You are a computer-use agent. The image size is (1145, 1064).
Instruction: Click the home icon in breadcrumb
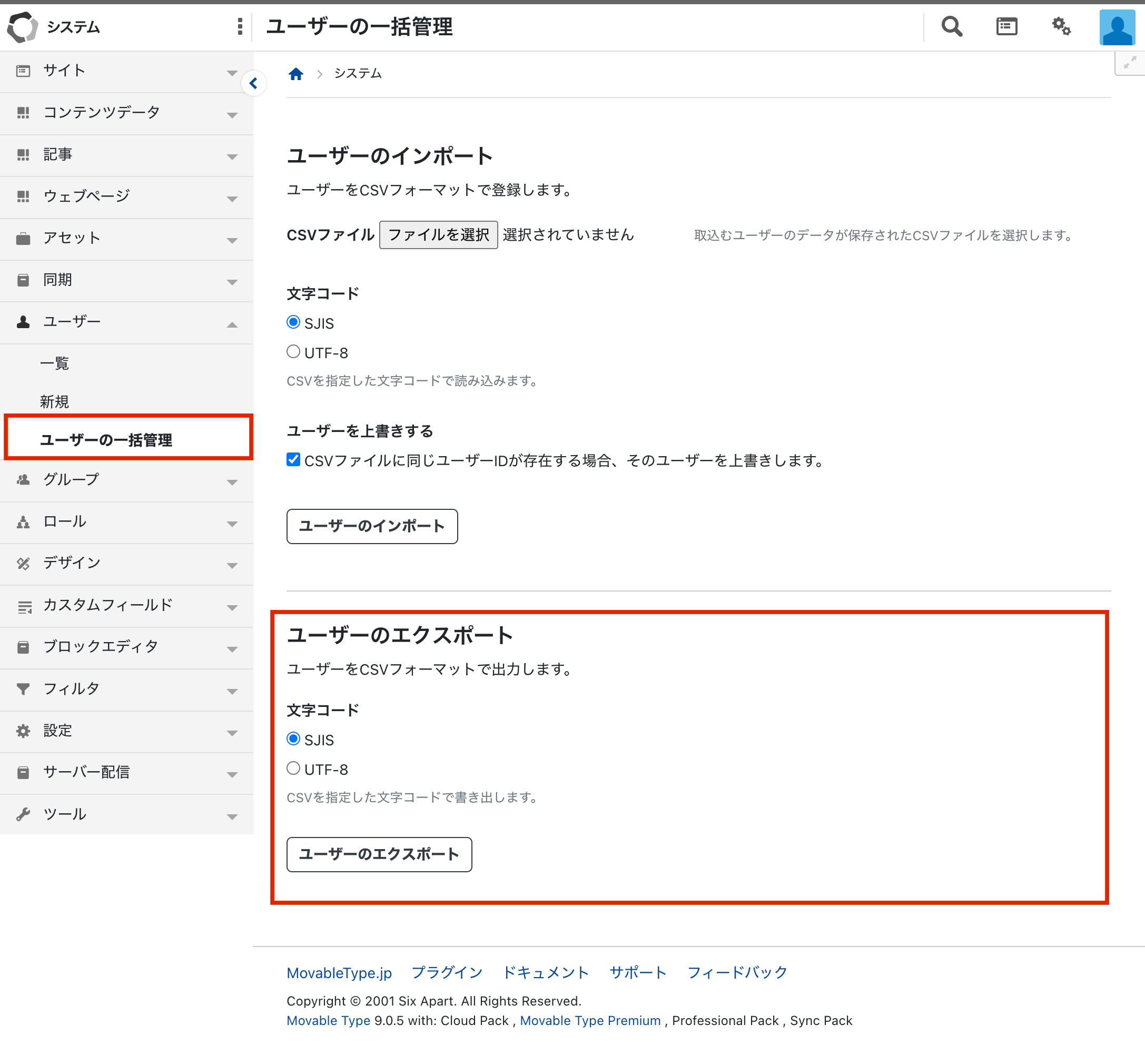coord(296,74)
